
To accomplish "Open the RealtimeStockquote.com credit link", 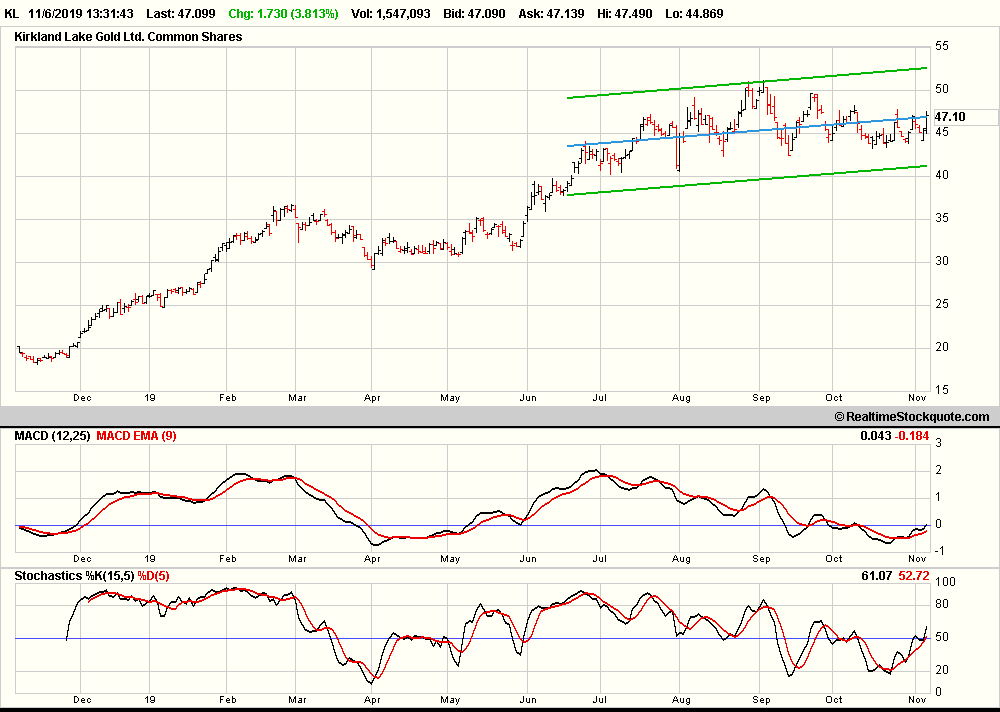I will point(912,417).
